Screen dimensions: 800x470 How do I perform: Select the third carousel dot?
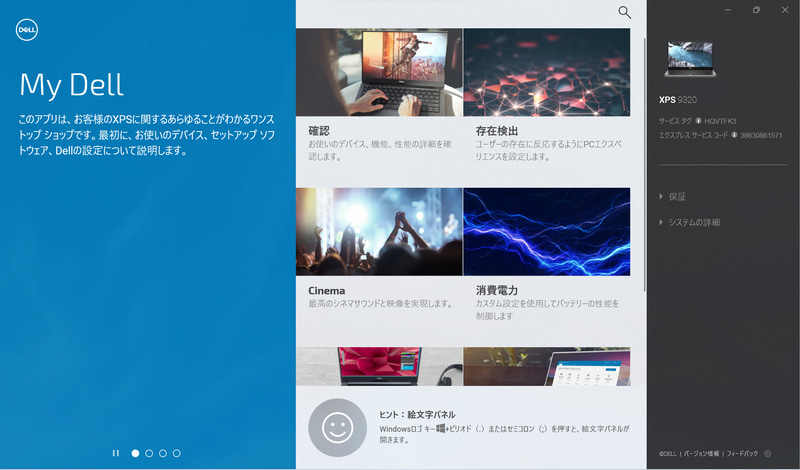(x=163, y=453)
